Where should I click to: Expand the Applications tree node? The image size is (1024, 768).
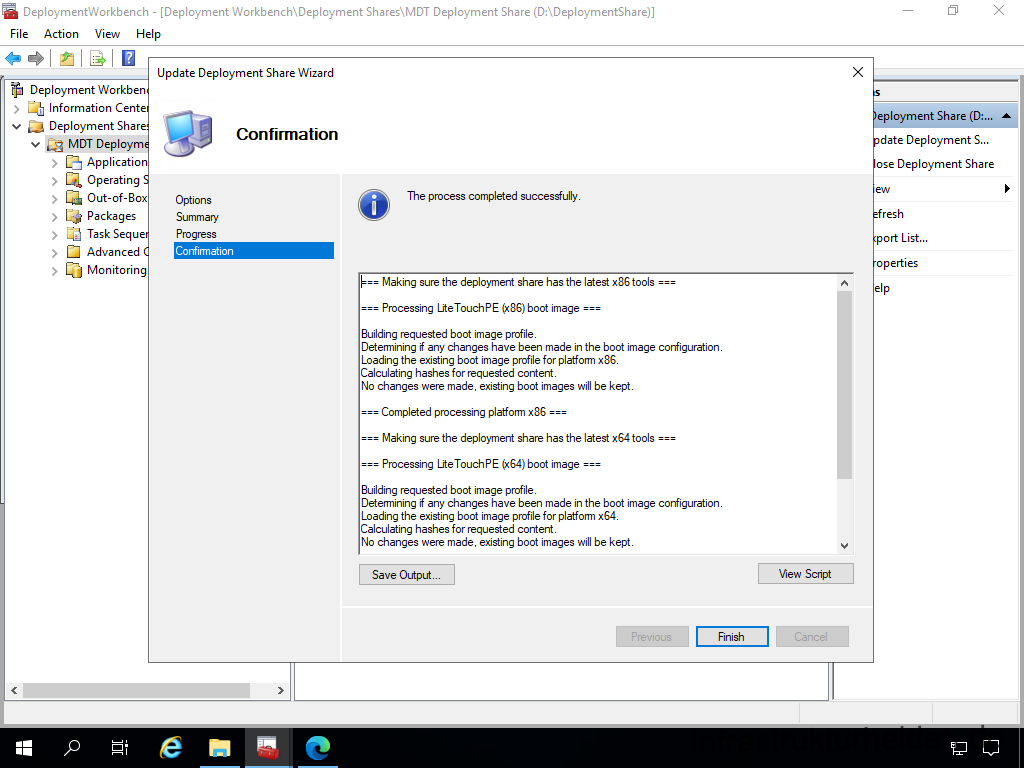tap(55, 163)
